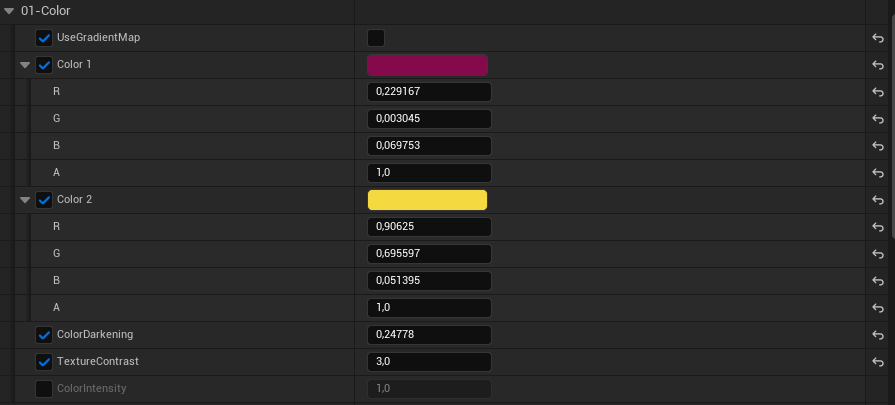
Task: Click the details panel vertical scrollbar
Action: [892, 120]
